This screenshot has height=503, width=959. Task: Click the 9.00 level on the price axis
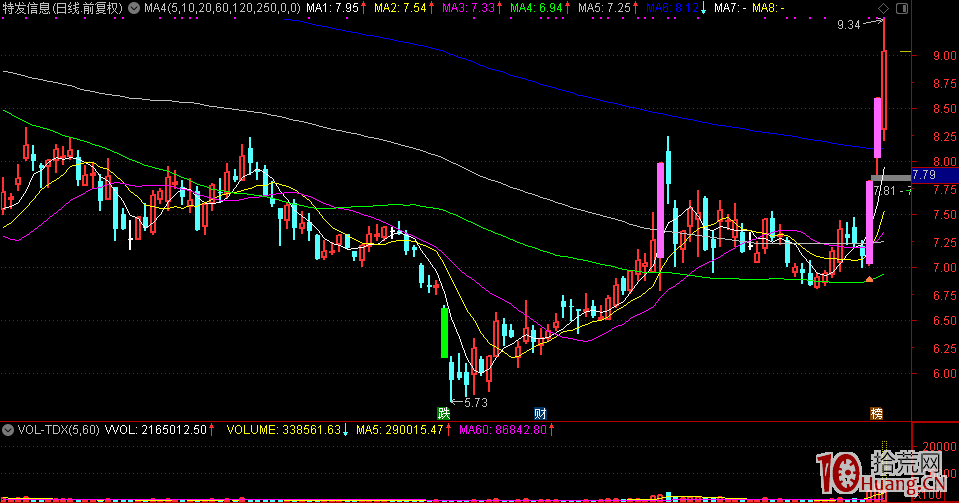[944, 56]
